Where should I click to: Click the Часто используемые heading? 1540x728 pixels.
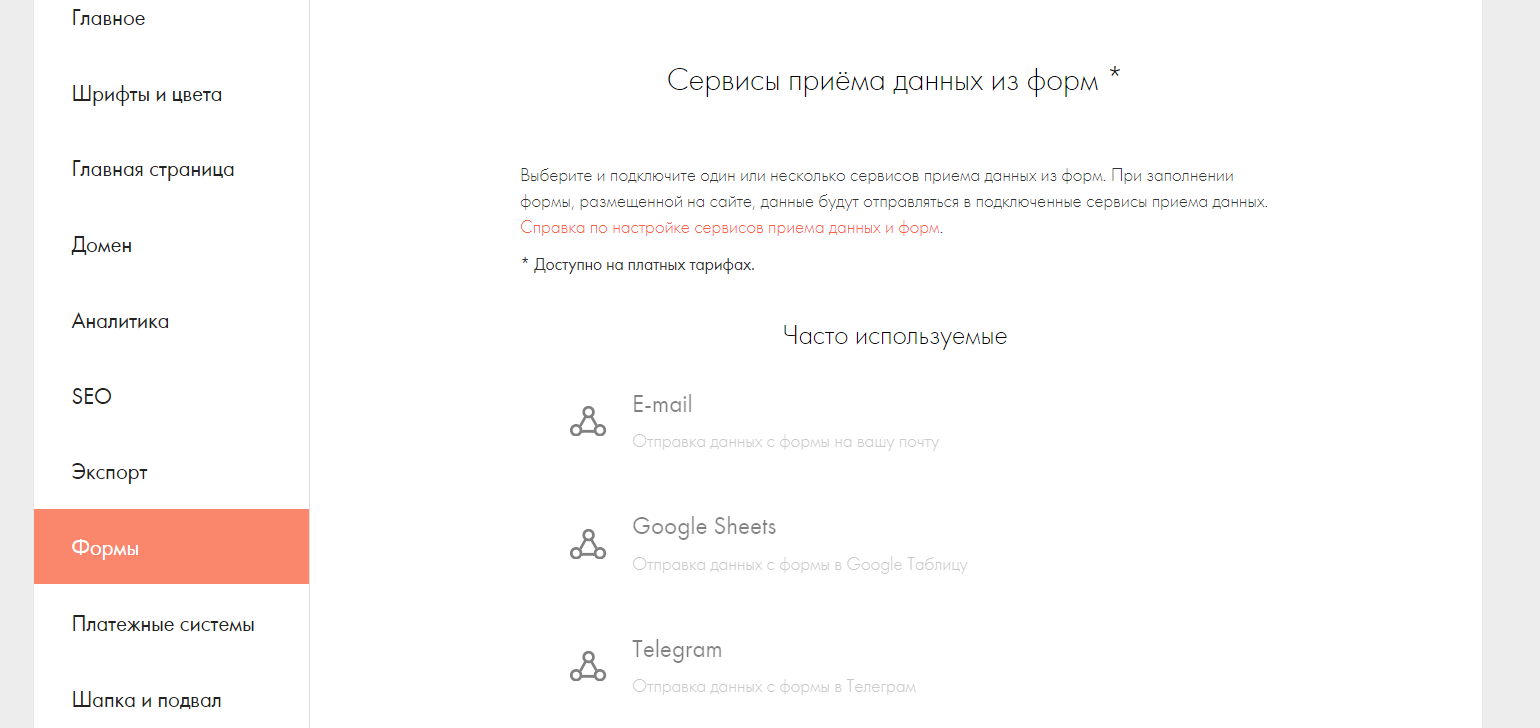(895, 336)
